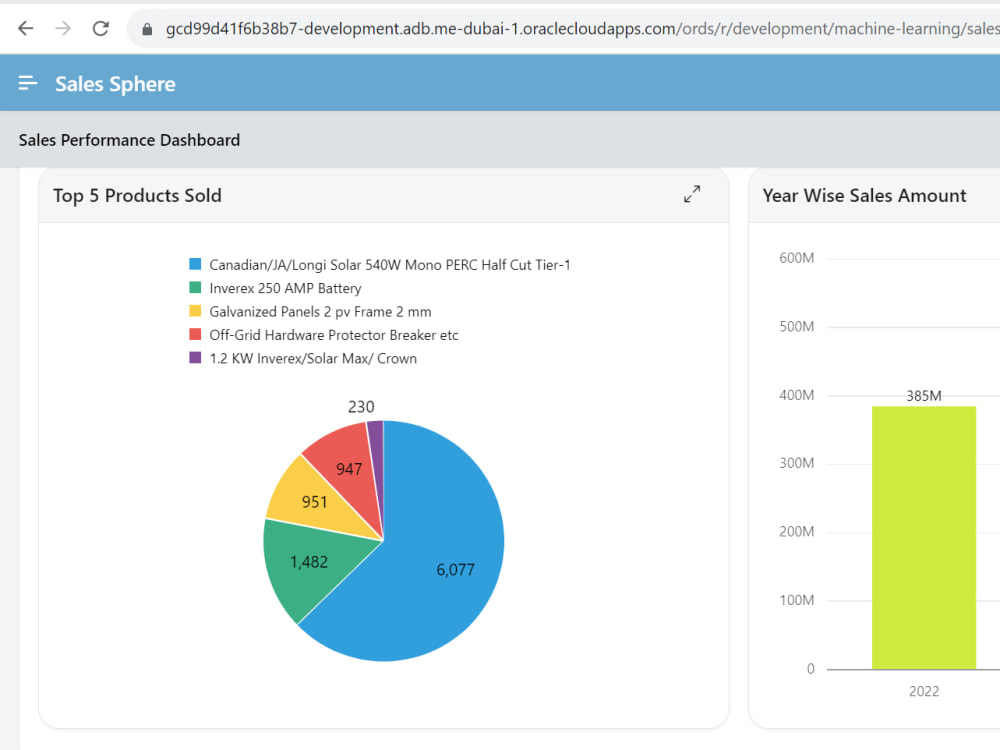This screenshot has height=750, width=1000.
Task: Click legend text Inverex 250 AMP Battery
Action: (x=285, y=288)
